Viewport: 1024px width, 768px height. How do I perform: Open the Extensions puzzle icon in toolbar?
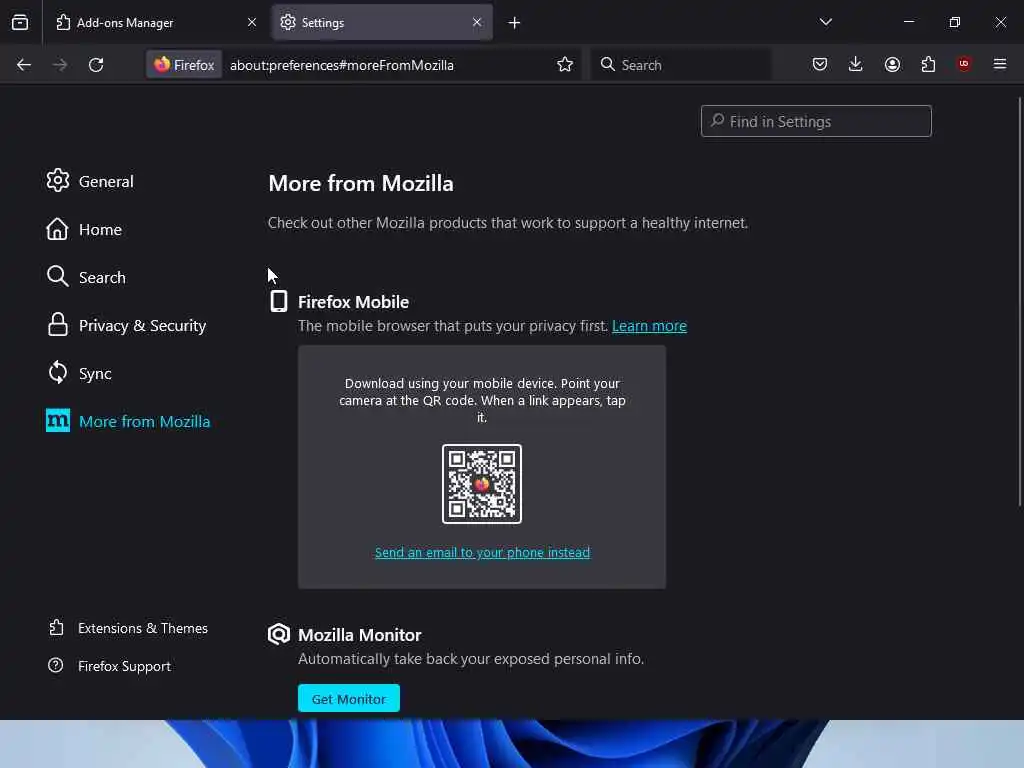928,64
